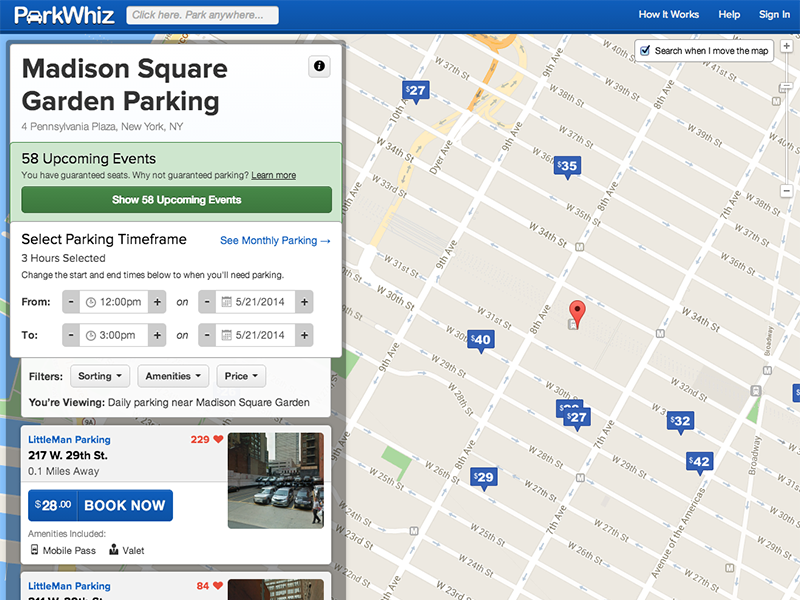The image size is (800, 600).
Task: Click the 58 Upcoming Events heading
Action: [x=89, y=159]
